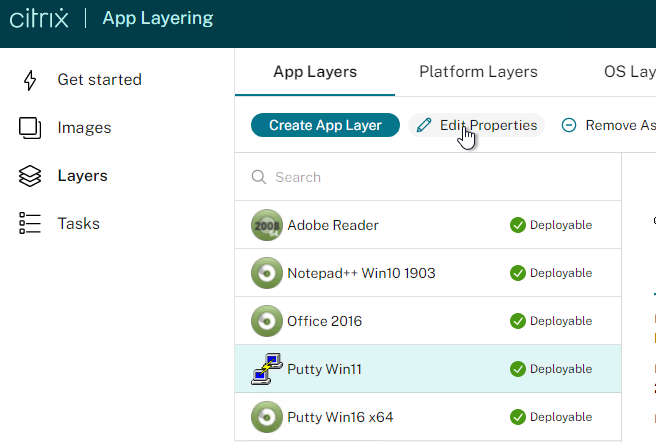
Task: Click the Get started lightning bolt icon
Action: (30, 80)
